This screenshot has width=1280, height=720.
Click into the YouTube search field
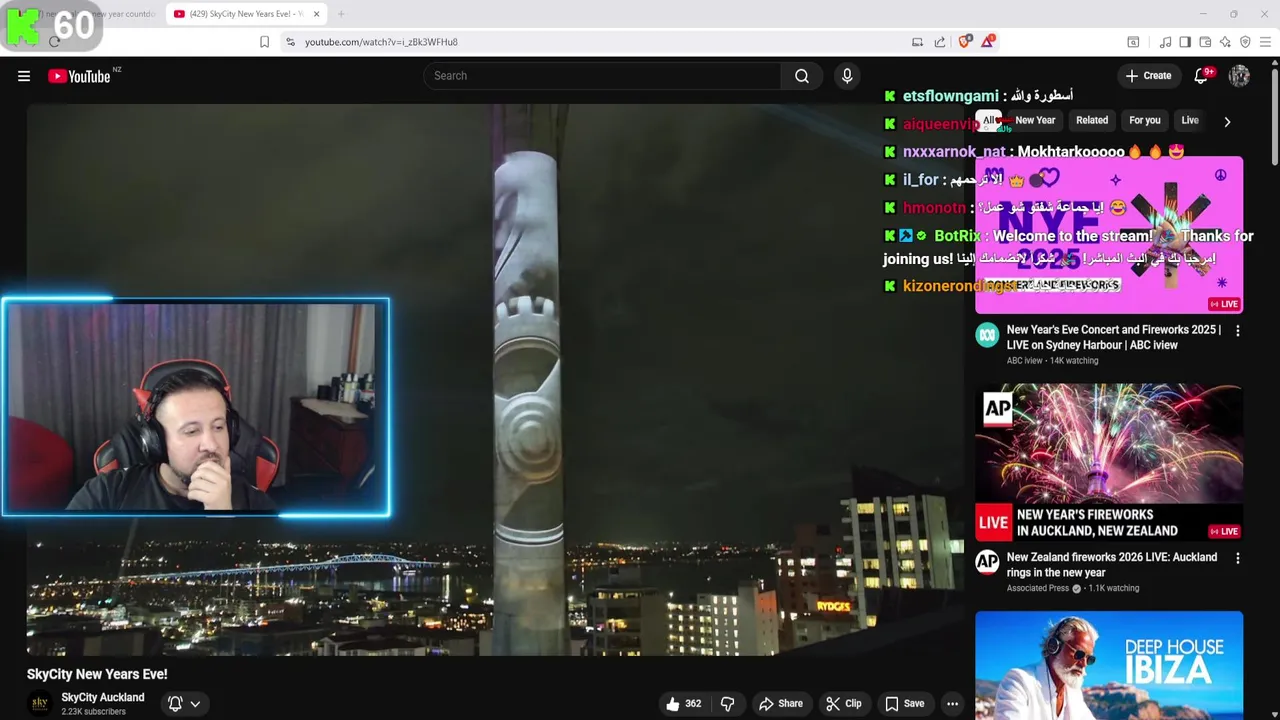pyautogui.click(x=603, y=76)
